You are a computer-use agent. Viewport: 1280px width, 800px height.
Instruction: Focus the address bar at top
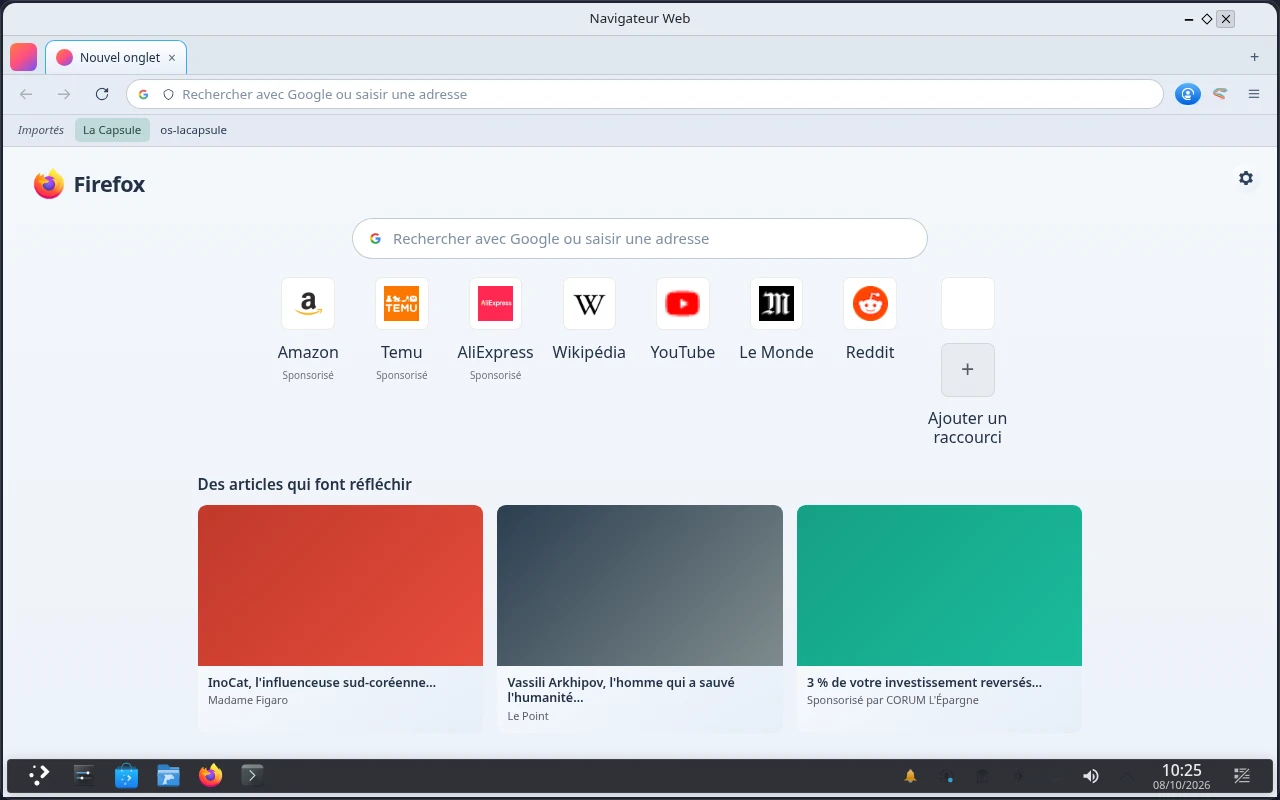pos(645,94)
